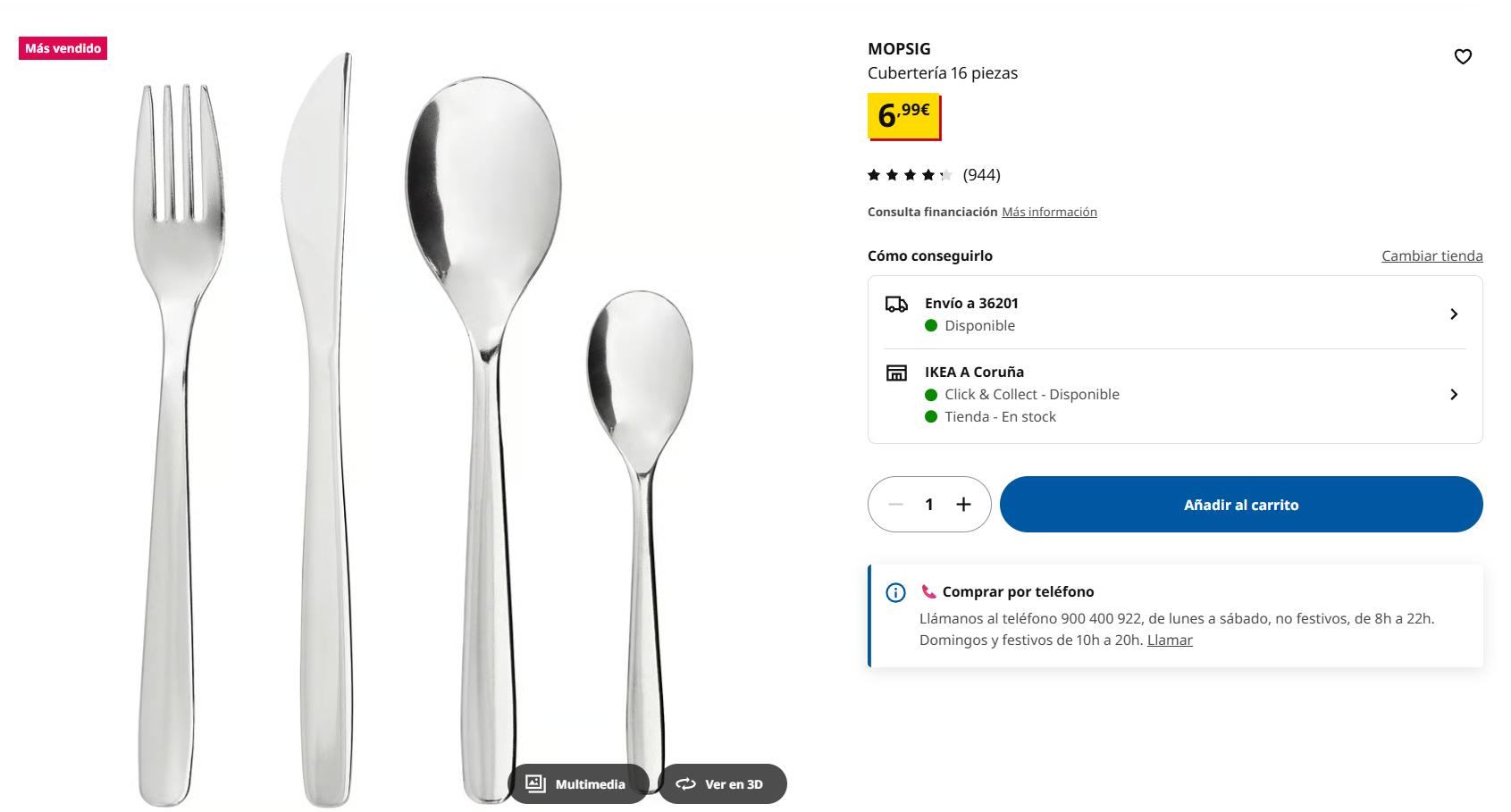Increase quantity with the plus button
The width and height of the screenshot is (1511, 812).
963,505
